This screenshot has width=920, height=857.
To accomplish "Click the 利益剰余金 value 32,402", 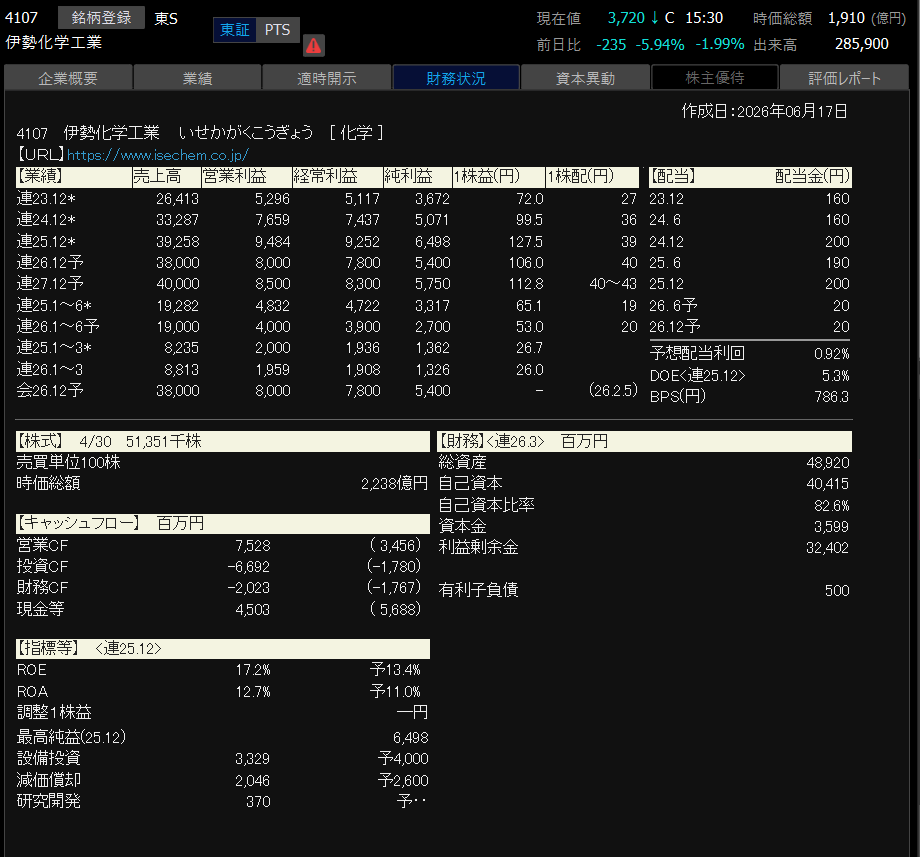I will [827, 548].
